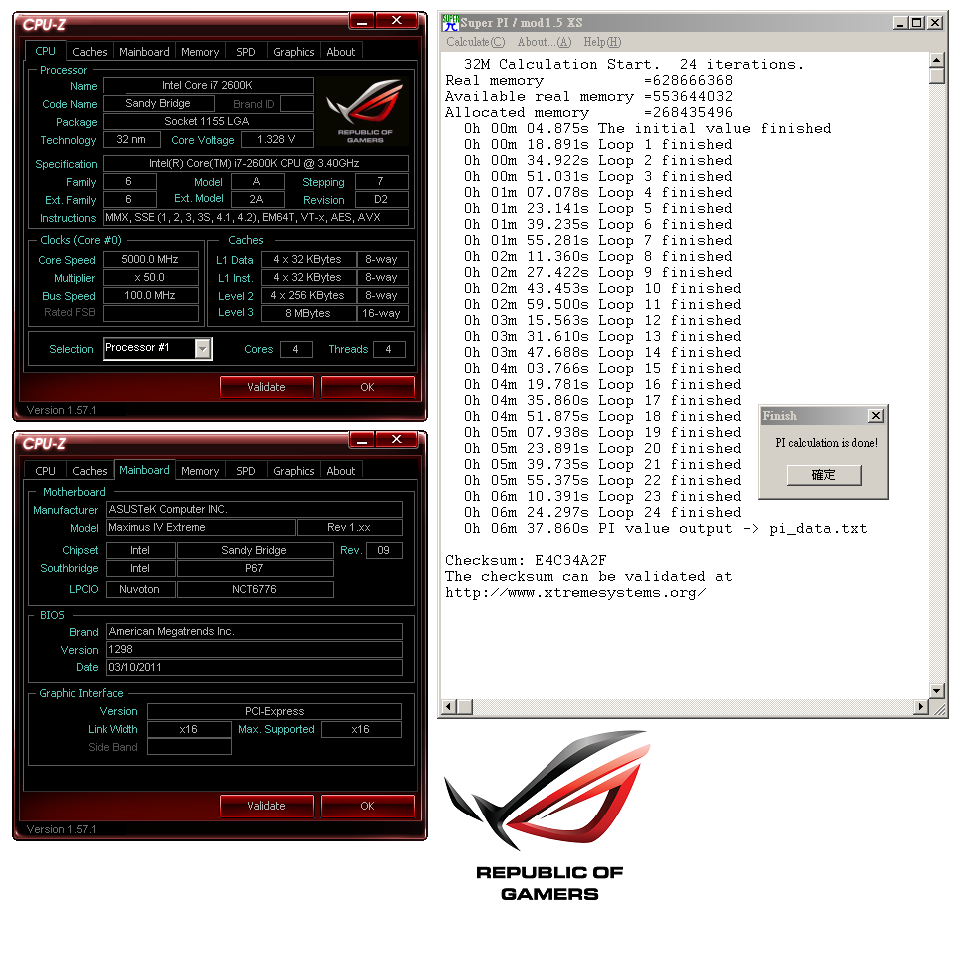The height and width of the screenshot is (963, 963).
Task: Expand the Processor #1 selection dropdown
Action: coord(203,348)
